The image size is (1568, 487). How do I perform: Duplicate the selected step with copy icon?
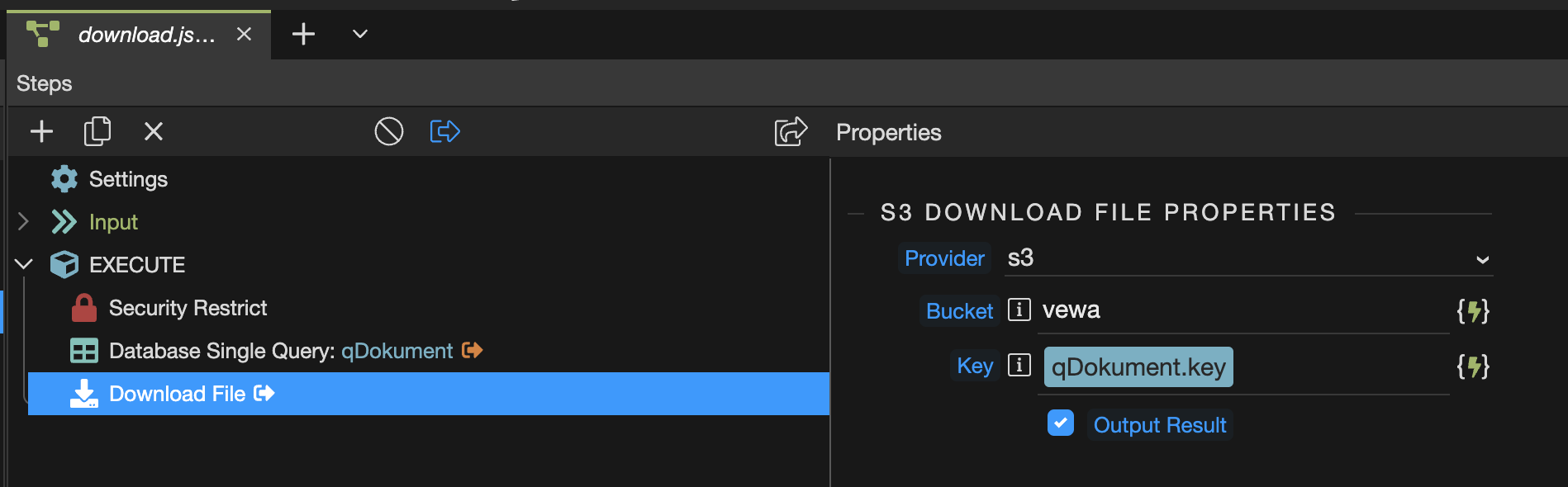tap(97, 131)
